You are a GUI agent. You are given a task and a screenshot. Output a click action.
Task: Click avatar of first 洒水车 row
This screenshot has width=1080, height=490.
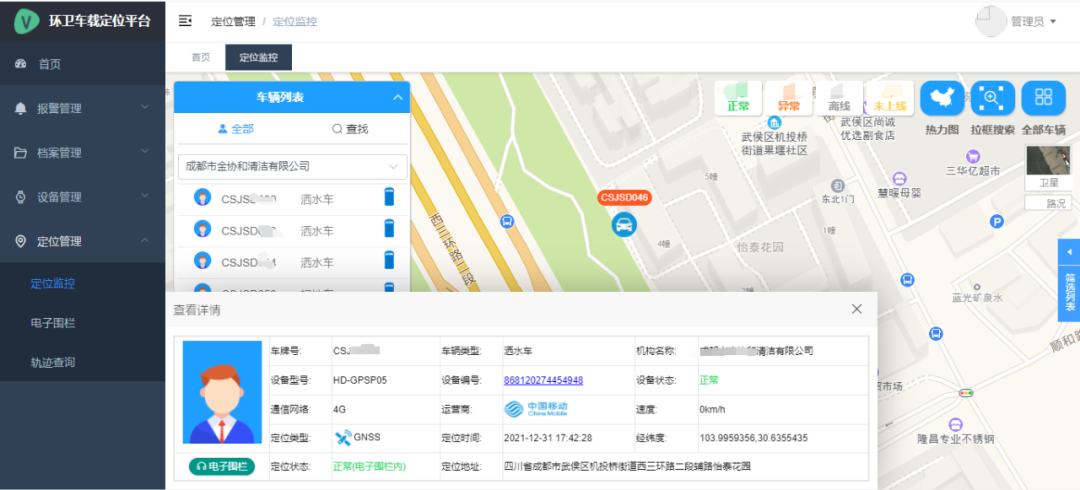point(202,198)
